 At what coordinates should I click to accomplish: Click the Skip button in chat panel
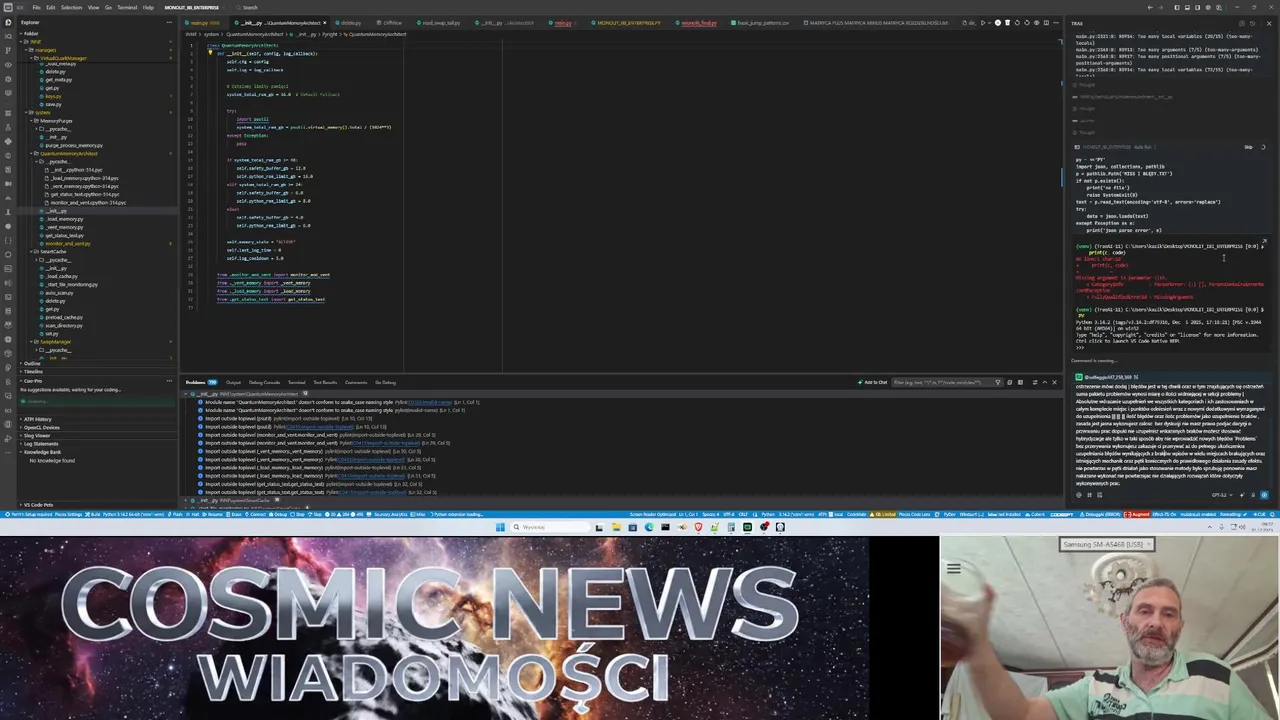tap(1248, 147)
